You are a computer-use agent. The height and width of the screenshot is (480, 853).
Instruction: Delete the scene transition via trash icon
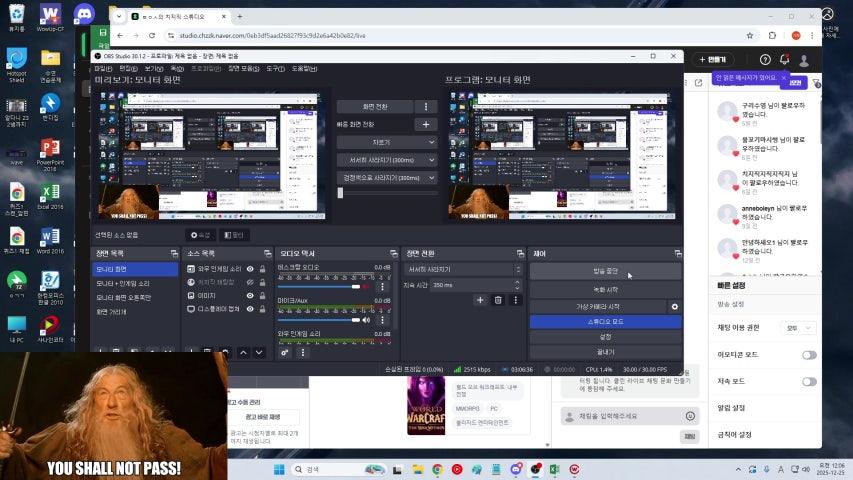tap(498, 300)
